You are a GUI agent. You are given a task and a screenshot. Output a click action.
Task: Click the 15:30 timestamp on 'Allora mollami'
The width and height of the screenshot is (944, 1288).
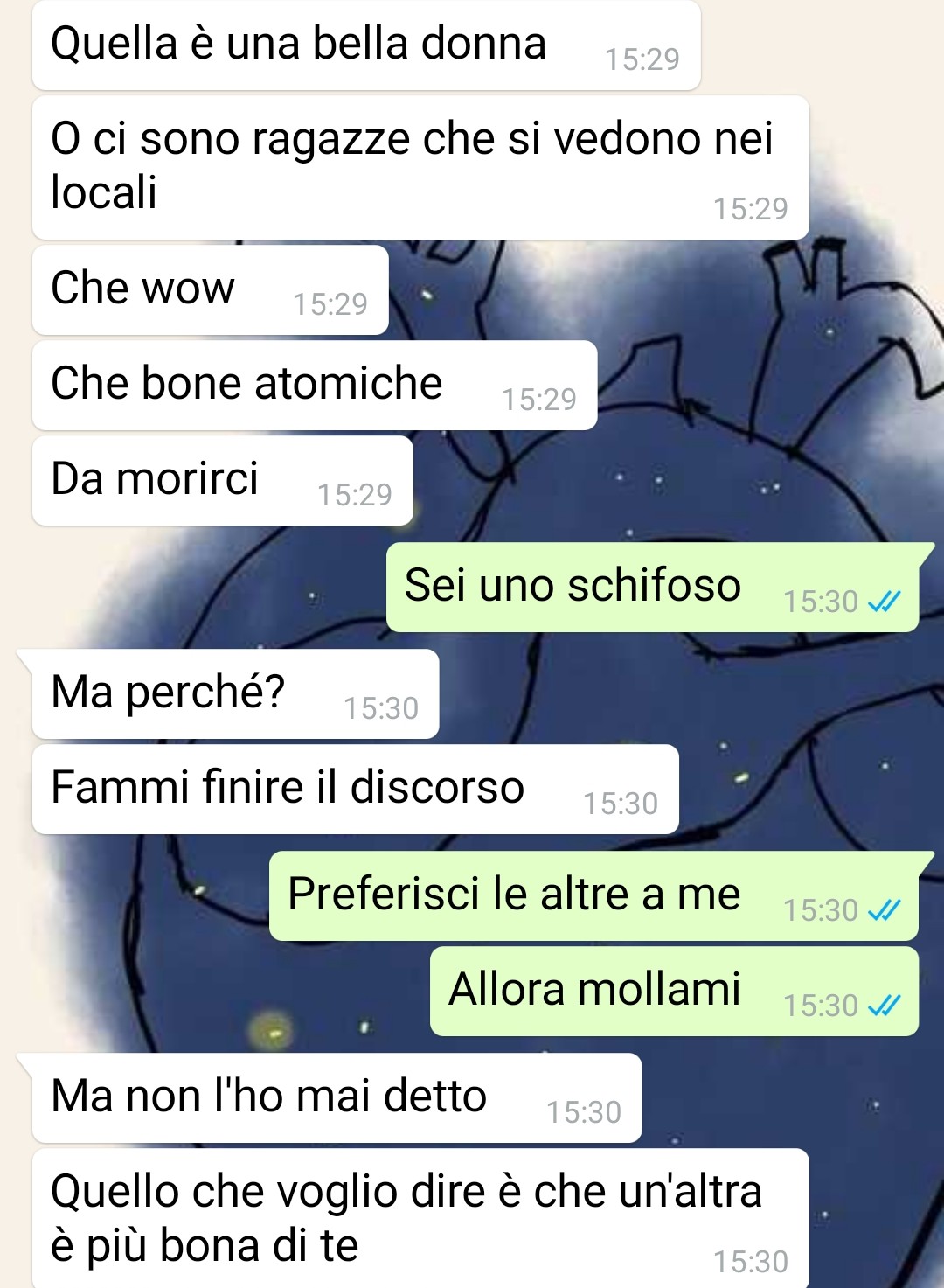coord(821,1006)
